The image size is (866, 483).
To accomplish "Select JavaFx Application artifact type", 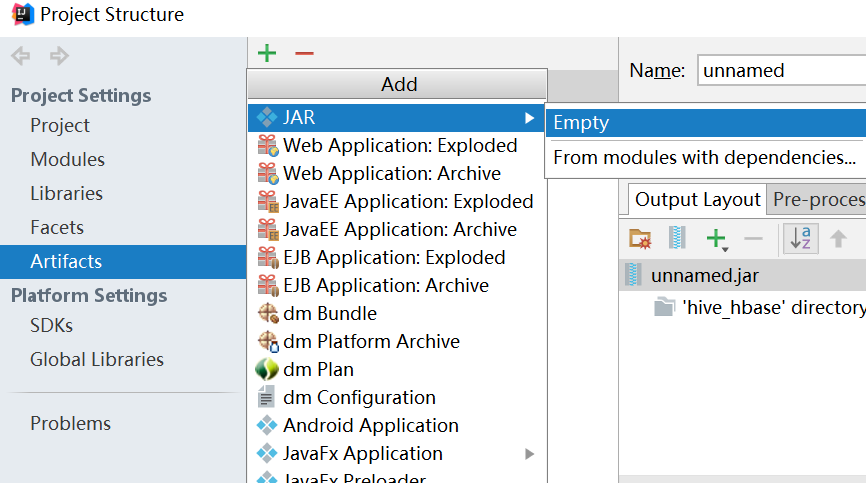I will [x=396, y=454].
